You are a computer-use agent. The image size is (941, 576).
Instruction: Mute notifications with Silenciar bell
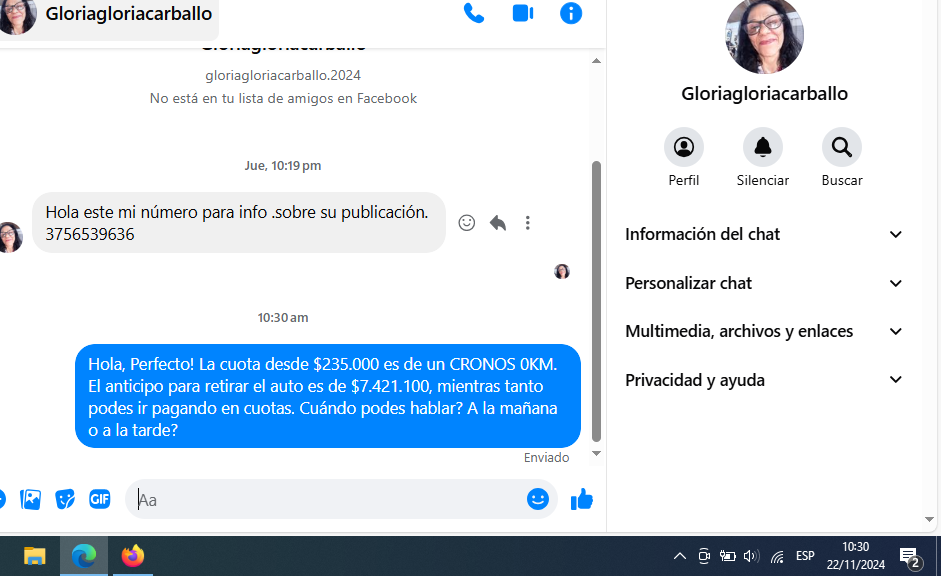[763, 148]
